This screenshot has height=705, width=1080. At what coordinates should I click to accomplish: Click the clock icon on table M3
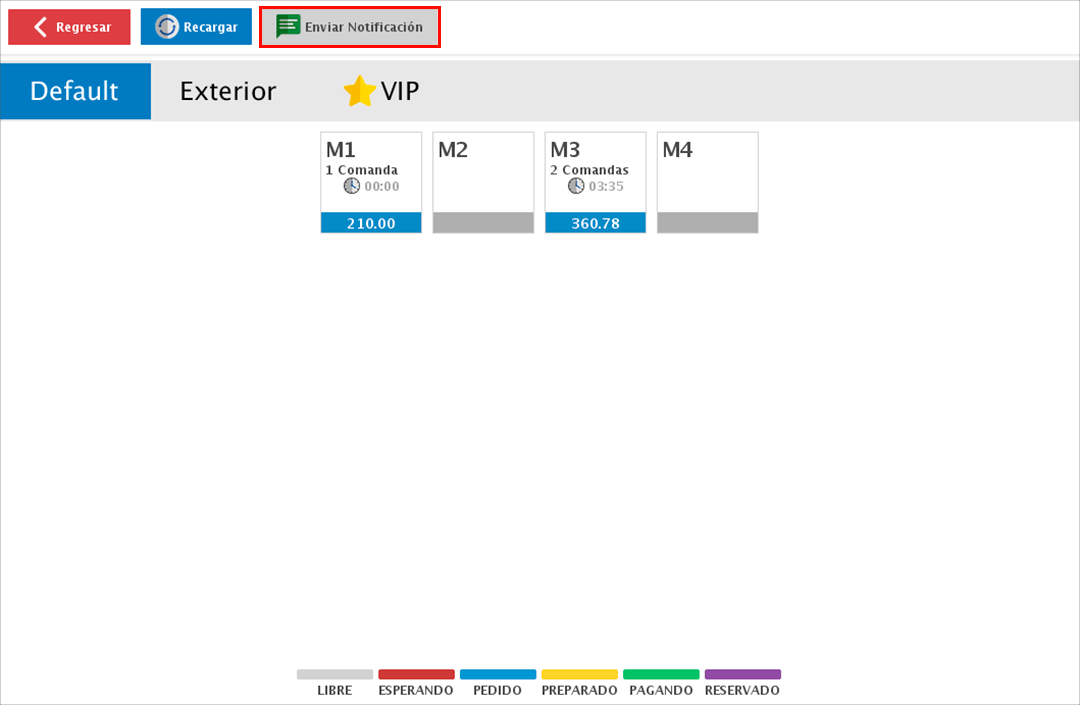576,186
